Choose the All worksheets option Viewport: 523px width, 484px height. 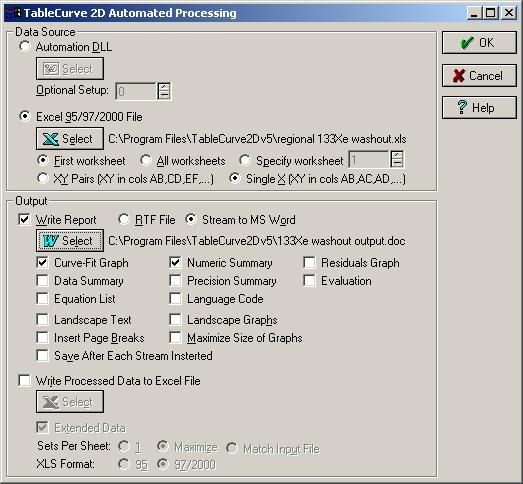click(146, 160)
